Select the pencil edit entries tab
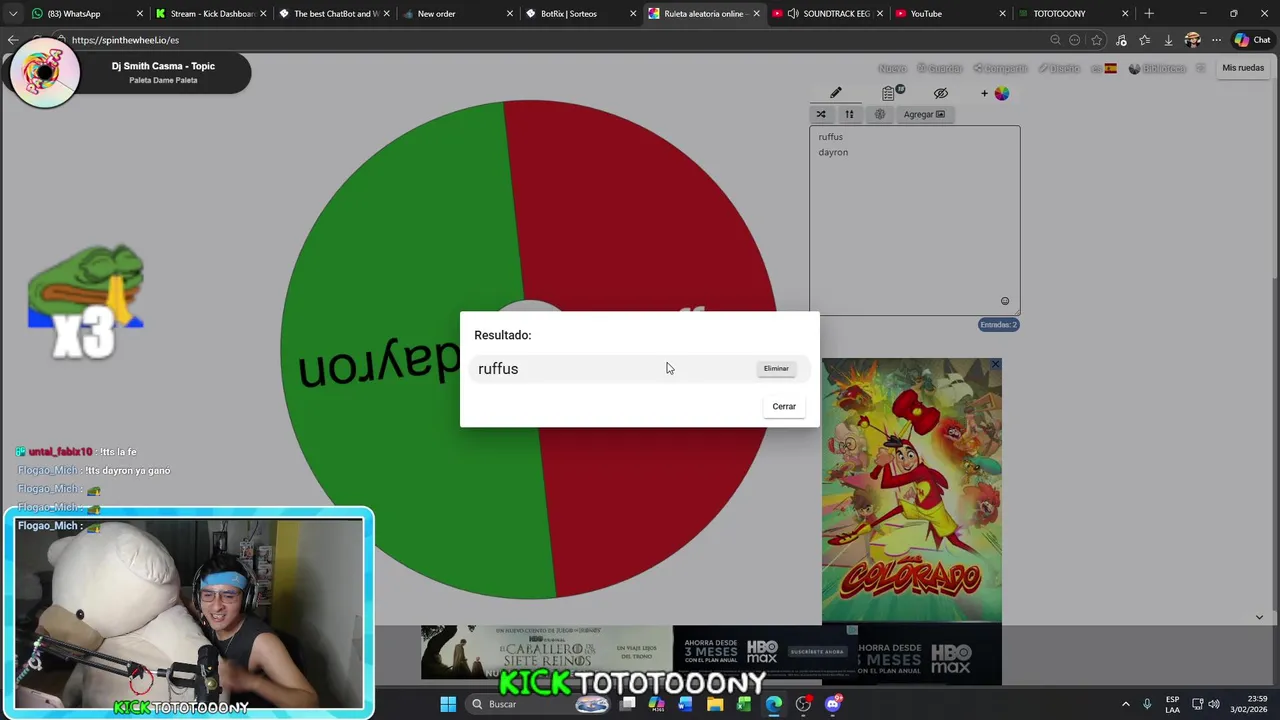 (836, 93)
